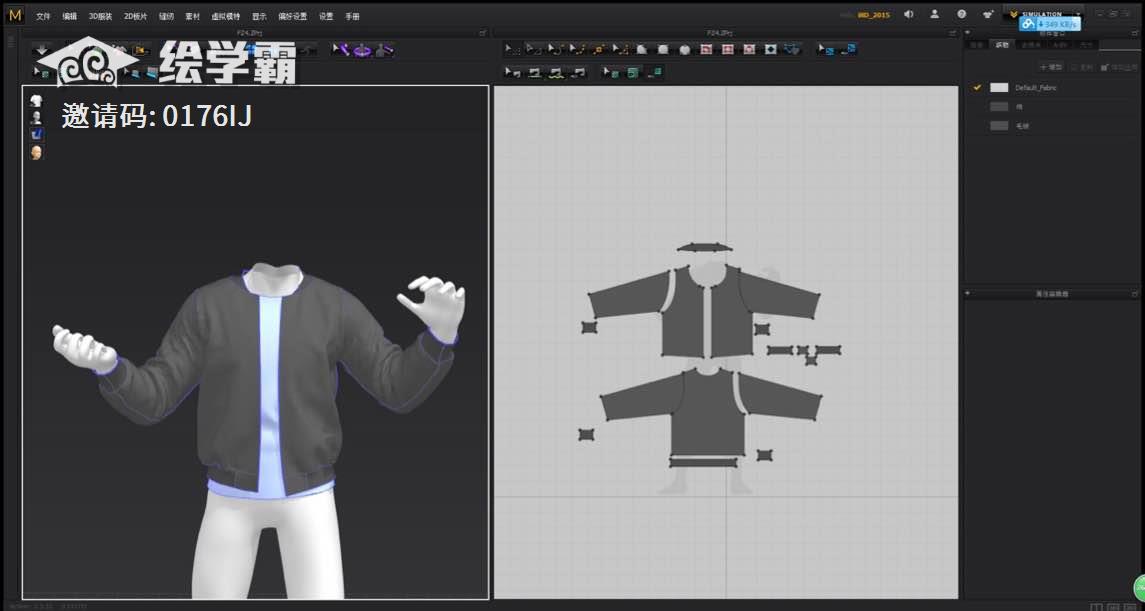Select the purple ring gizmo tool in 3D toolbar

click(x=362, y=50)
